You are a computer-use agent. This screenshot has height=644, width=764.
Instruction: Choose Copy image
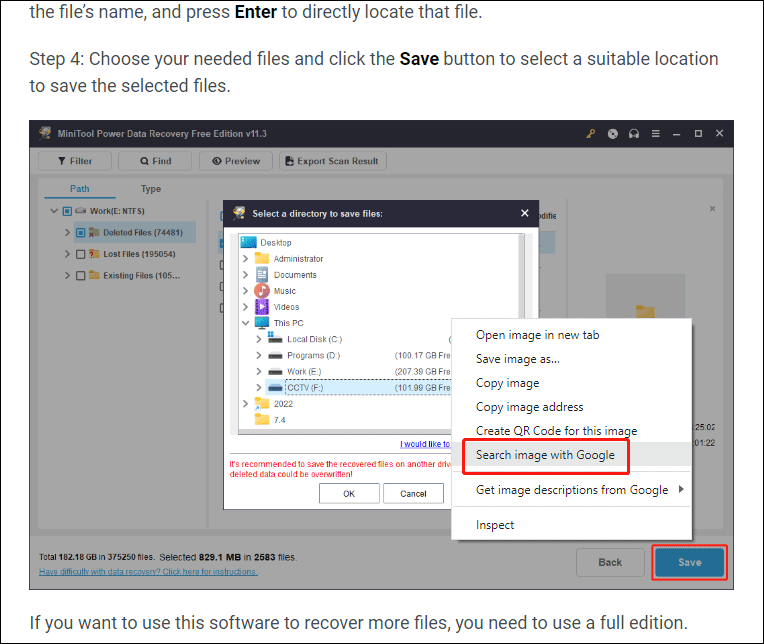(x=572, y=382)
